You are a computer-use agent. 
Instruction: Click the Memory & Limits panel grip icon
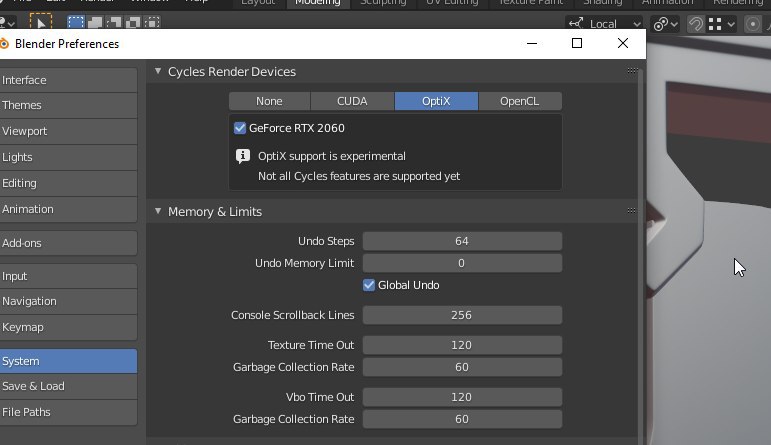(x=632, y=210)
